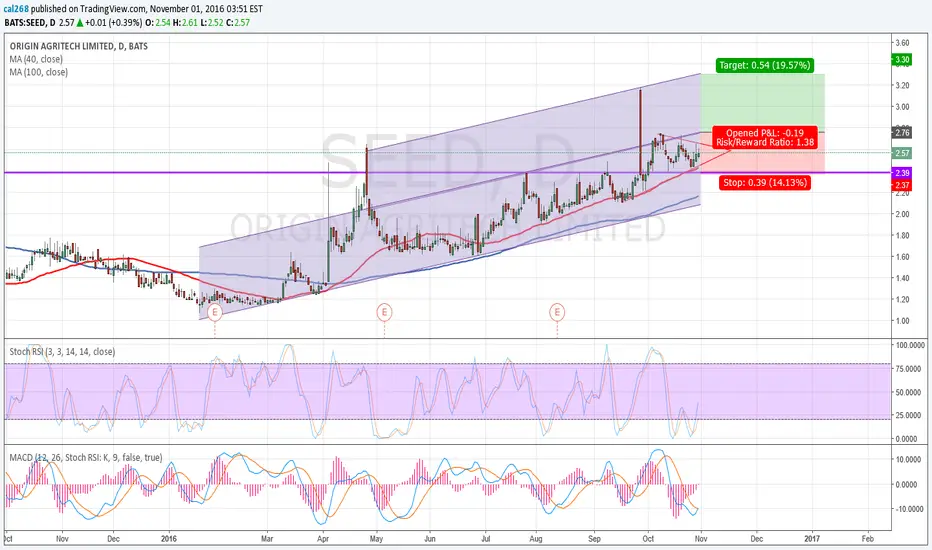The height and width of the screenshot is (550, 932).
Task: Click the 2.57 current price axis label
Action: pyautogui.click(x=902, y=153)
